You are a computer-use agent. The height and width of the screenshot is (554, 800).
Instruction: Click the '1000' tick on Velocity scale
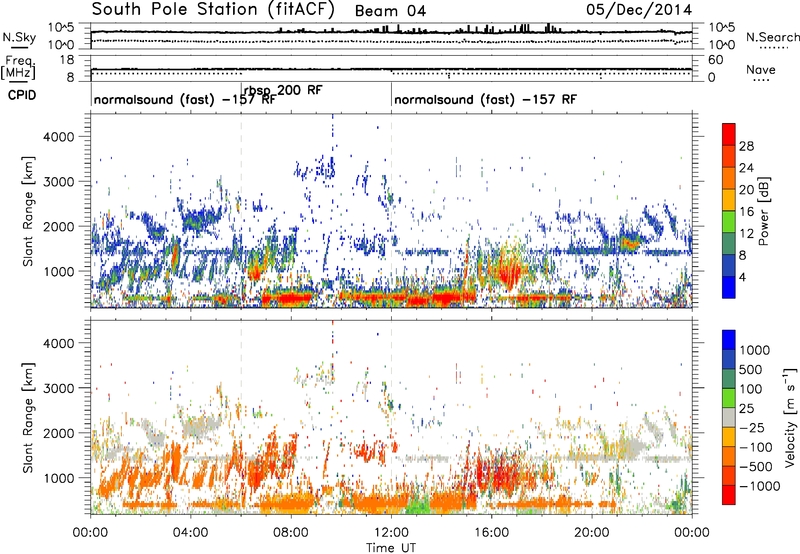pos(754,350)
